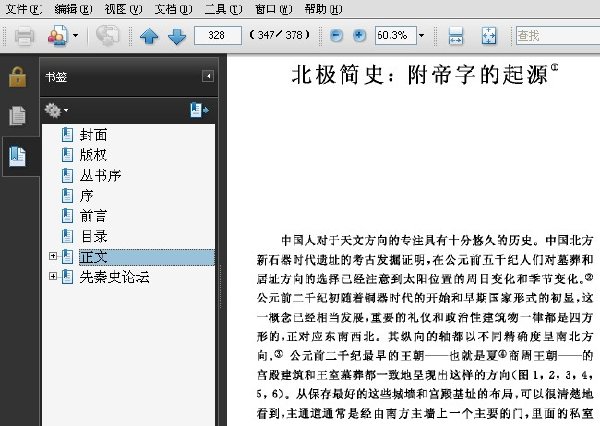Collapse the 书签 panel with arrow button
600x426 pixels.
[x=208, y=76]
